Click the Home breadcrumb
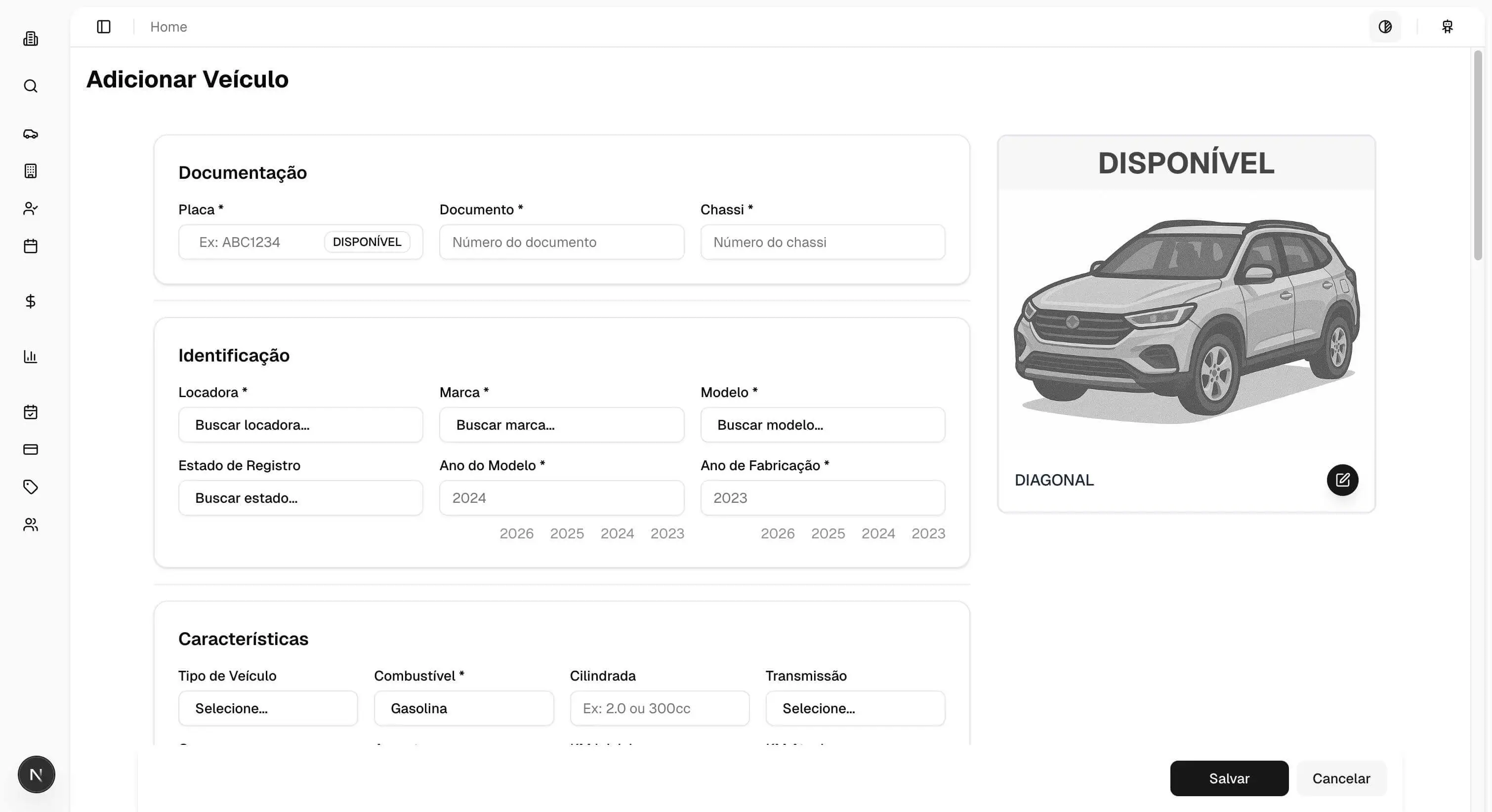Image resolution: width=1492 pixels, height=812 pixels. click(x=168, y=27)
